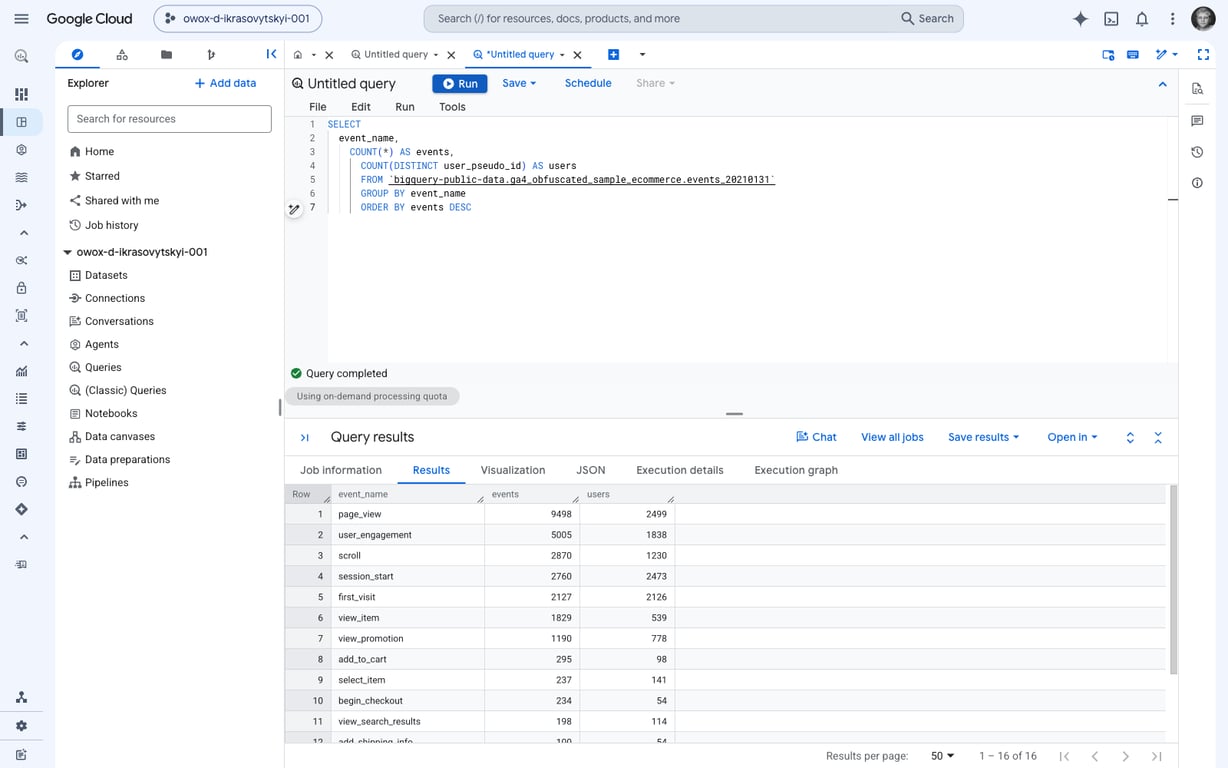Collapse the query editor with chevron

click(1162, 84)
